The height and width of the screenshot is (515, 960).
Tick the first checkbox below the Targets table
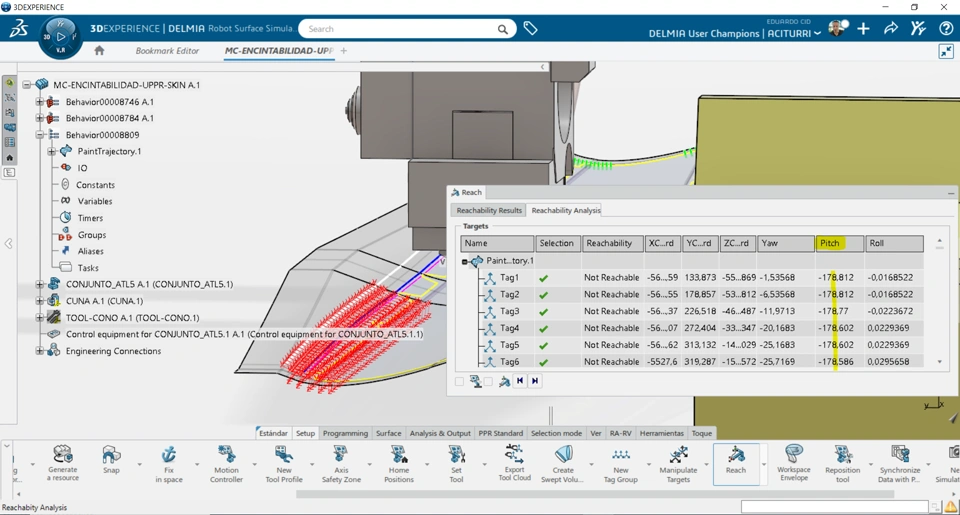(459, 382)
